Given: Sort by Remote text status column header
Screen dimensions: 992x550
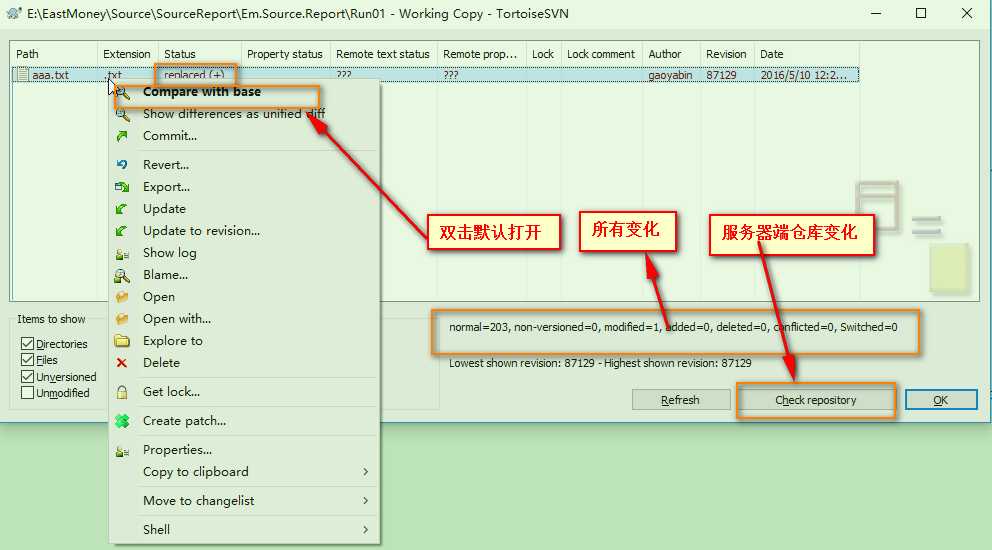Looking at the screenshot, I should coord(384,54).
